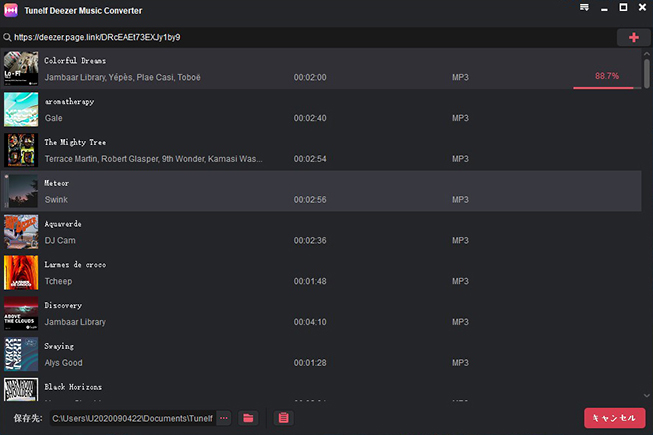Click the save path field
The height and width of the screenshot is (435, 653).
pos(133,418)
